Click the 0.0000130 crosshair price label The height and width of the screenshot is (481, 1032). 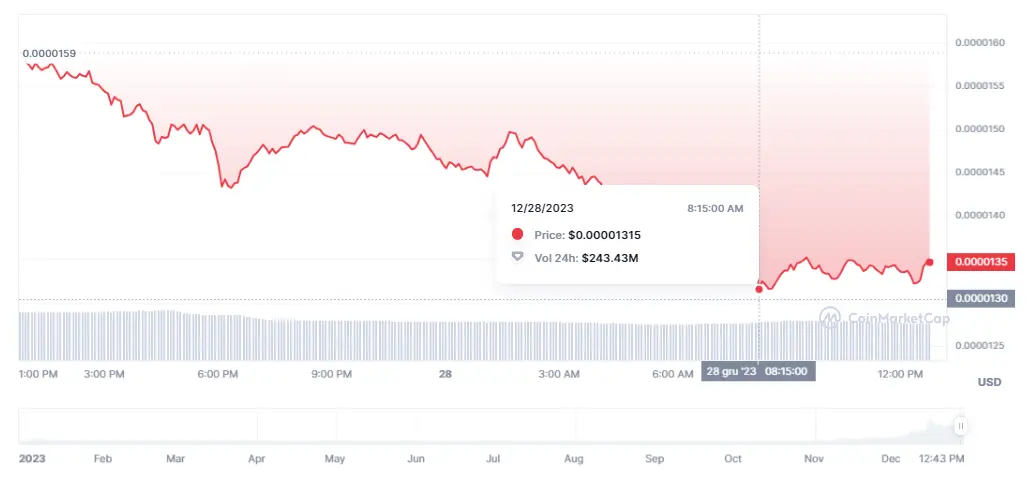(977, 298)
